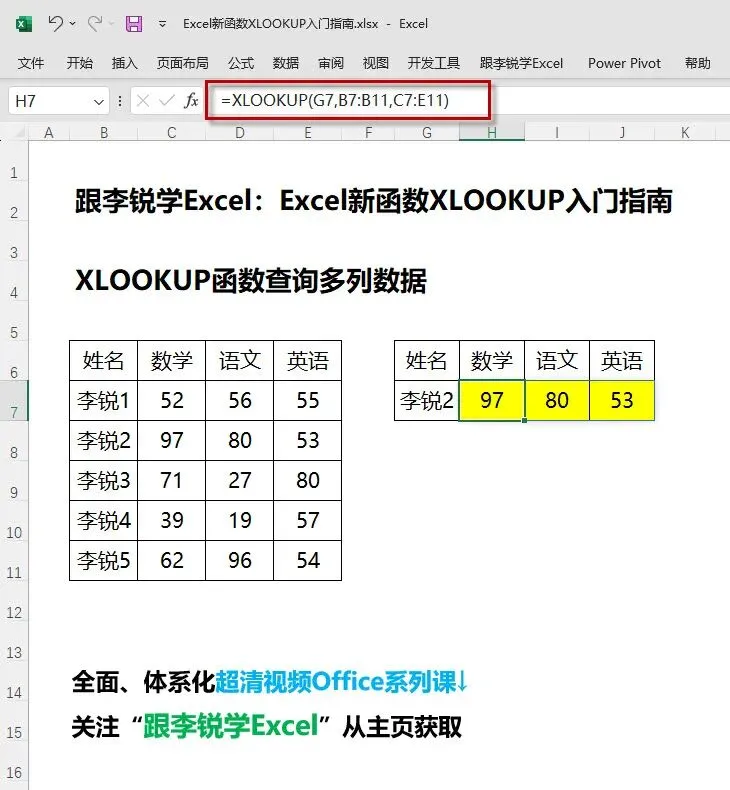Image resolution: width=730 pixels, height=790 pixels.
Task: Open the 跟李锐学Excel tab
Action: click(521, 63)
